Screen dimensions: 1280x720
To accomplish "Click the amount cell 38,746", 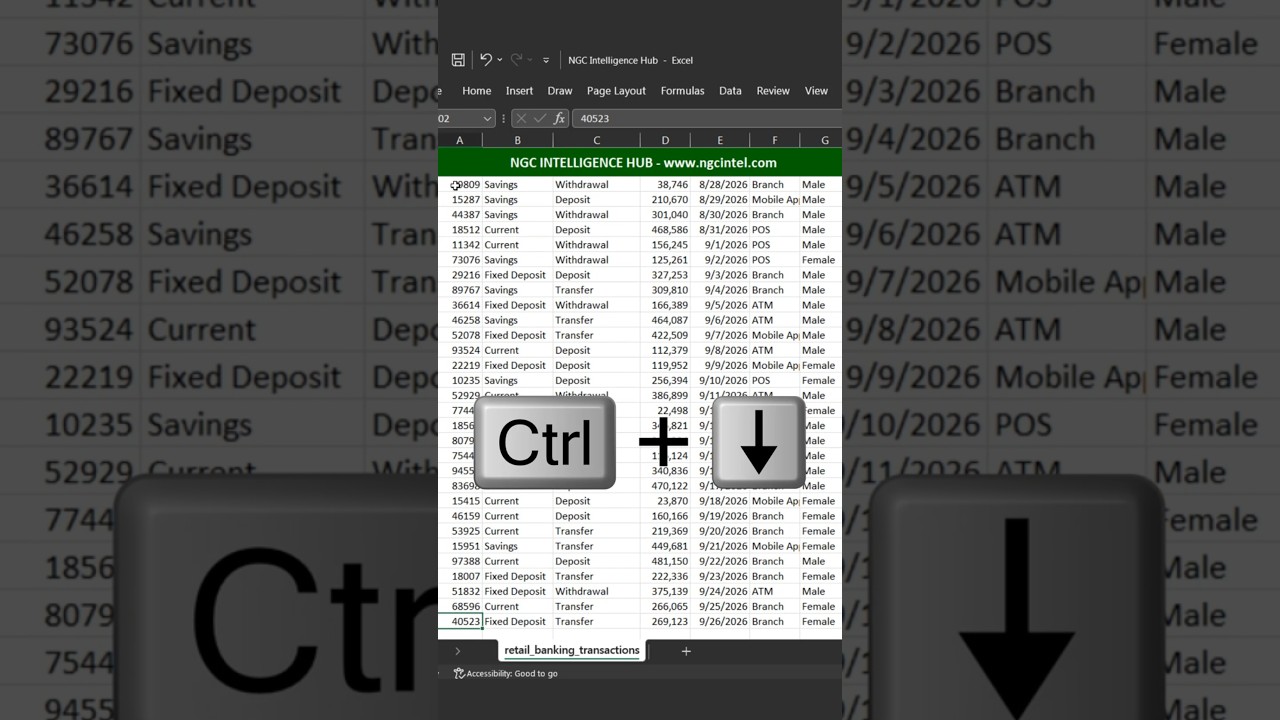I will point(665,185).
